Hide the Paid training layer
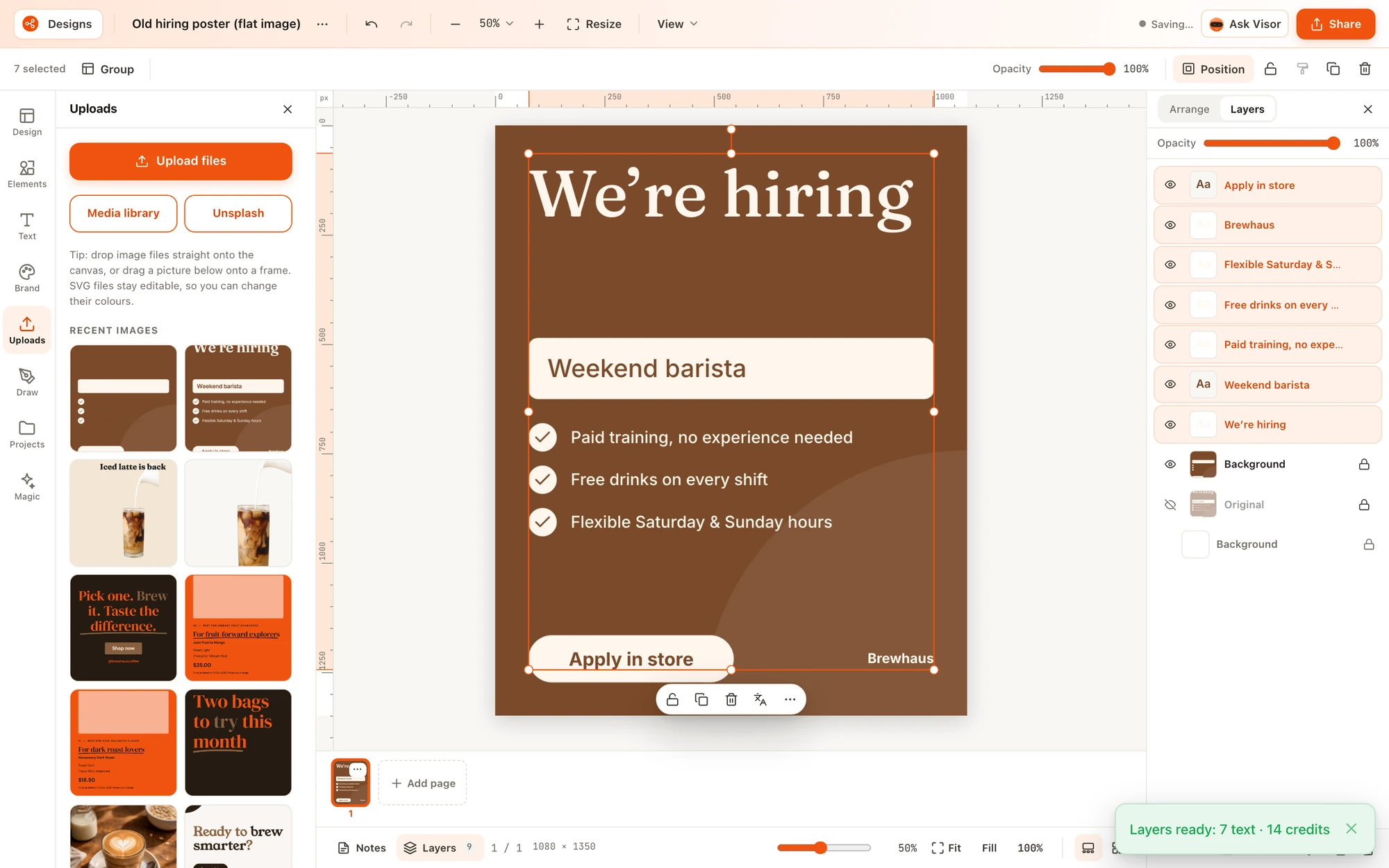1389x868 pixels. (x=1170, y=344)
